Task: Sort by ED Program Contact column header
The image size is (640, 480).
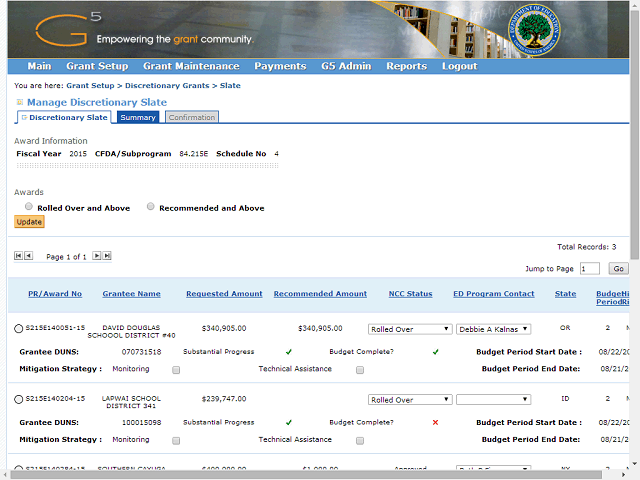Action: [493, 294]
